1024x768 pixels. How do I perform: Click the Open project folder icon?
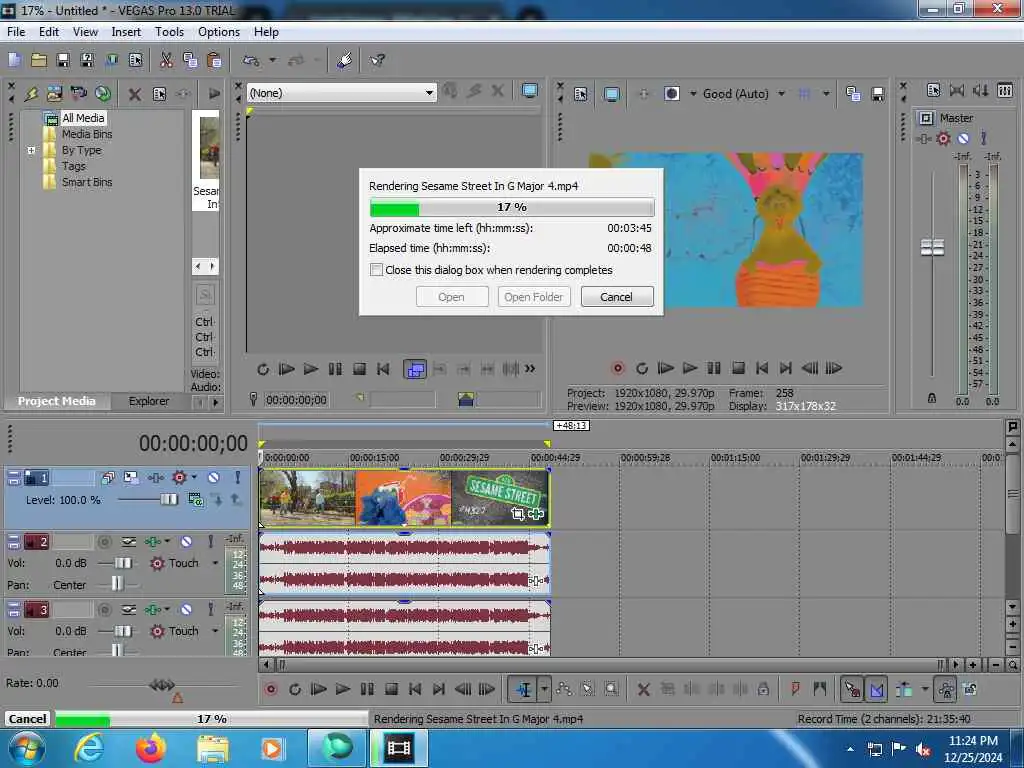coord(39,60)
